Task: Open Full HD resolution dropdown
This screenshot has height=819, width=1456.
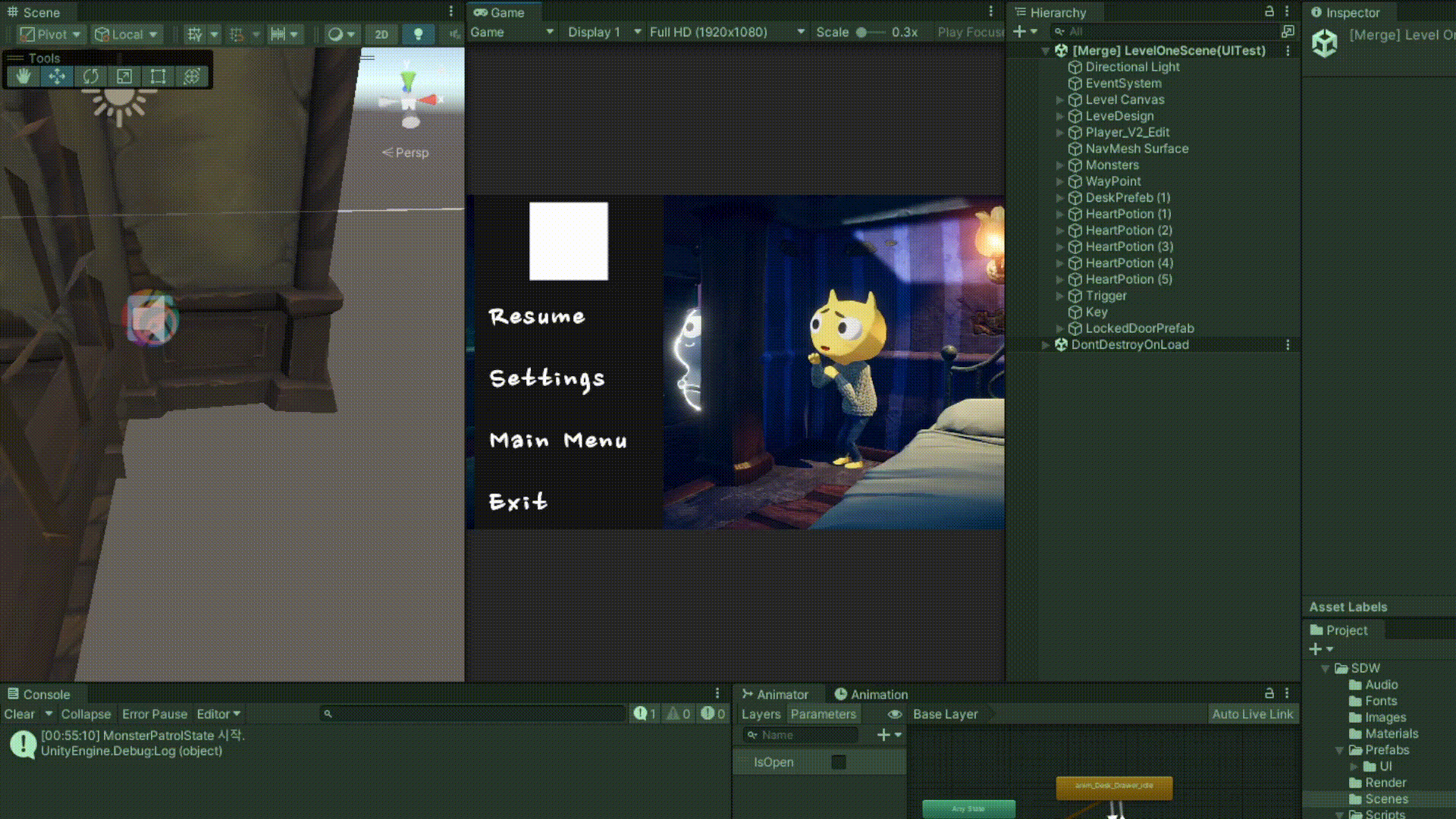Action: 726,32
